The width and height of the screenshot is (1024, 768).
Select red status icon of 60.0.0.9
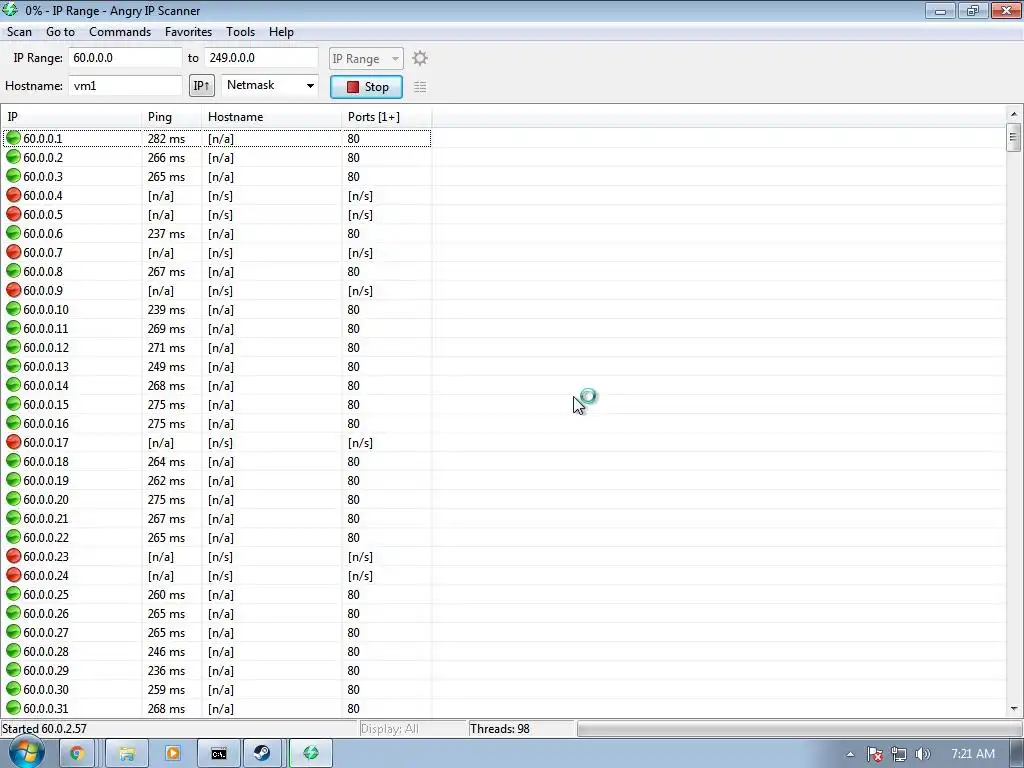pyautogui.click(x=14, y=290)
